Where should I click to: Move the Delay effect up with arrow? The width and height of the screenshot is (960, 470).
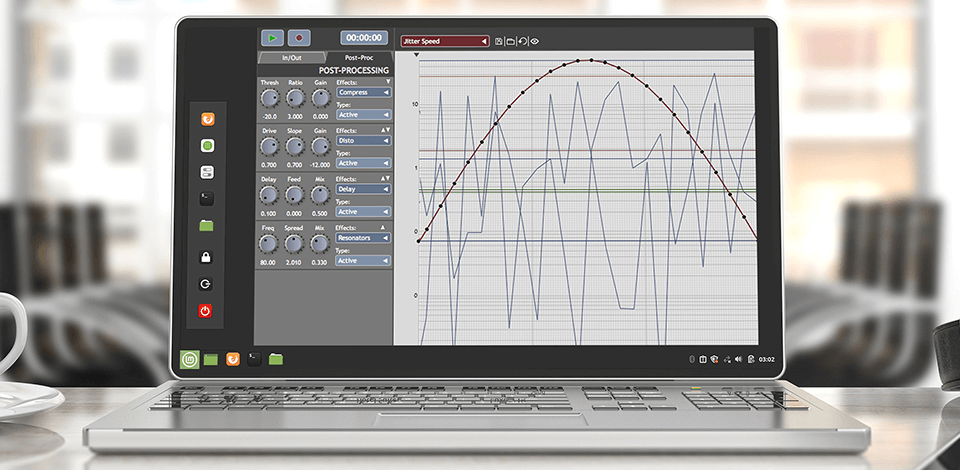(x=383, y=178)
